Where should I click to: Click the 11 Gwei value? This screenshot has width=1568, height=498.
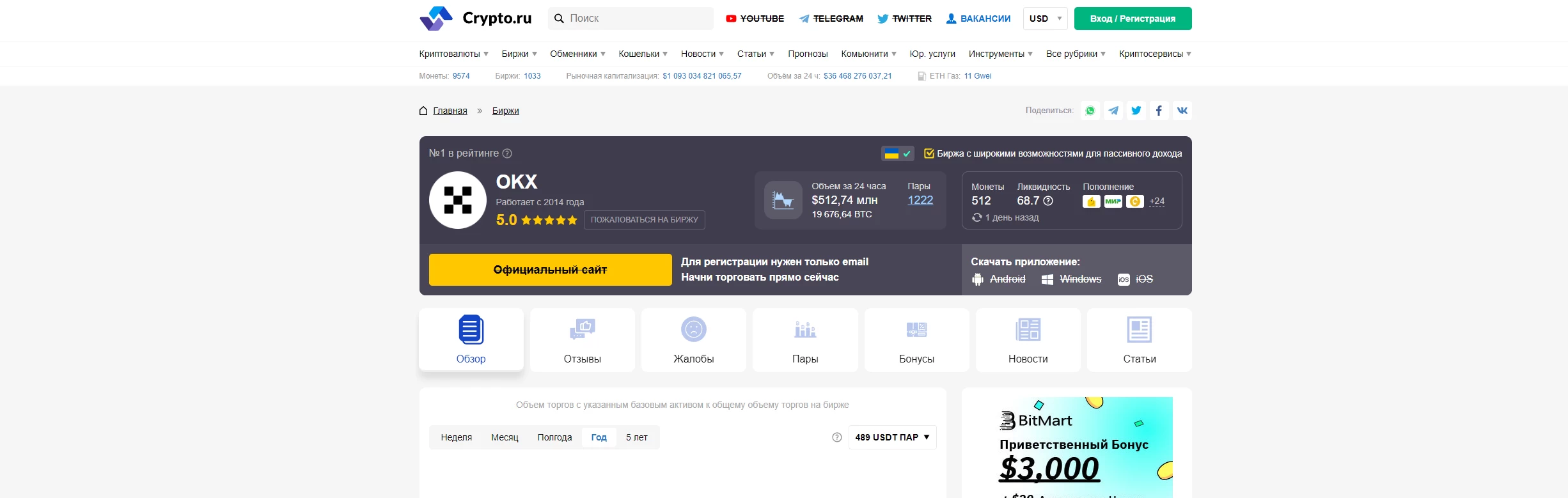[x=978, y=76]
